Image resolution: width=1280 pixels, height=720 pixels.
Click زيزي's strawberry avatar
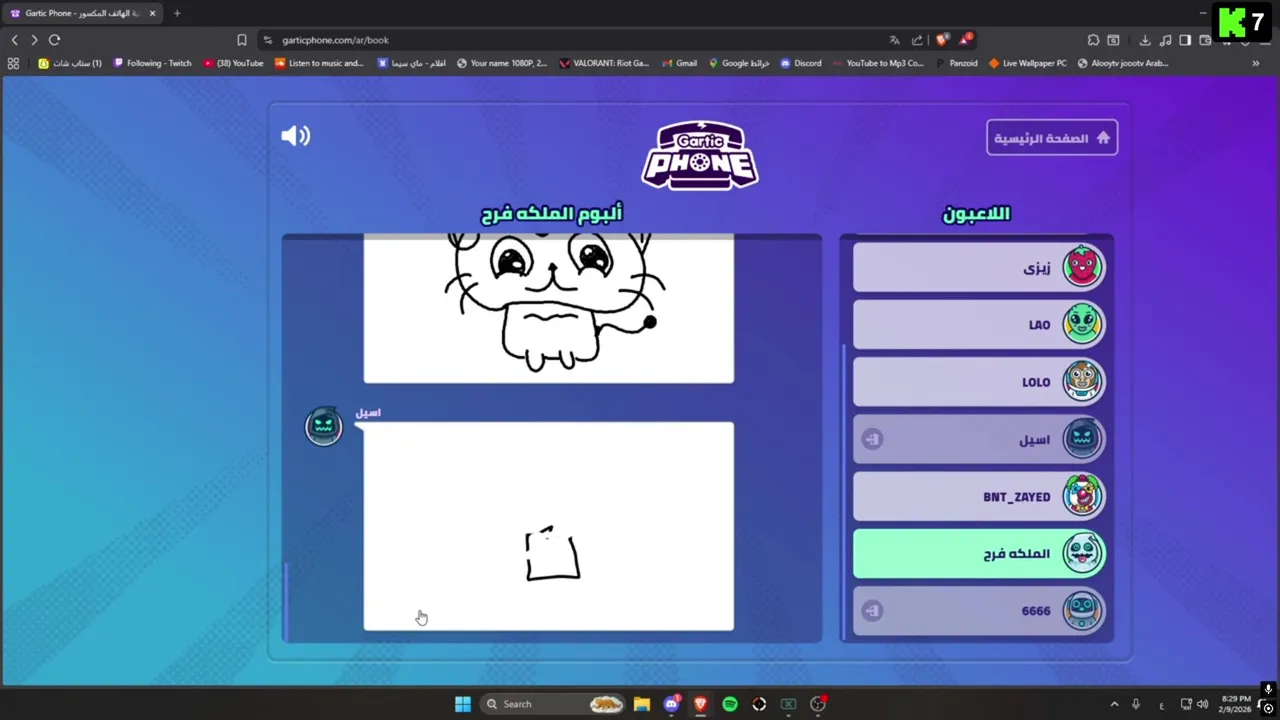pos(1082,267)
